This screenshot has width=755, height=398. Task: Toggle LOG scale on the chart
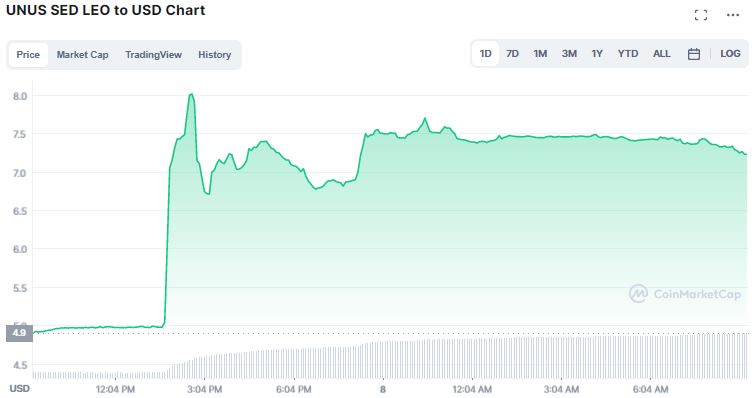click(730, 53)
